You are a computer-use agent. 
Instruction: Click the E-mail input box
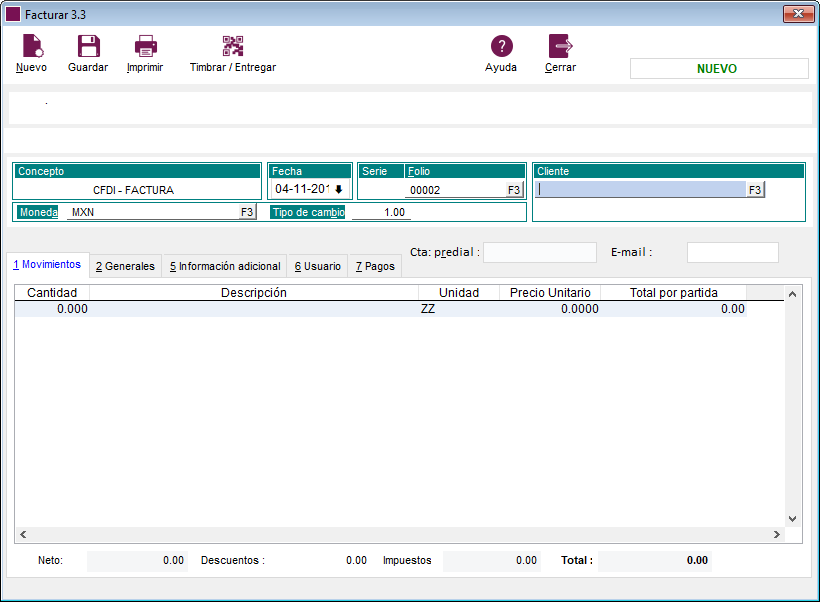(733, 253)
